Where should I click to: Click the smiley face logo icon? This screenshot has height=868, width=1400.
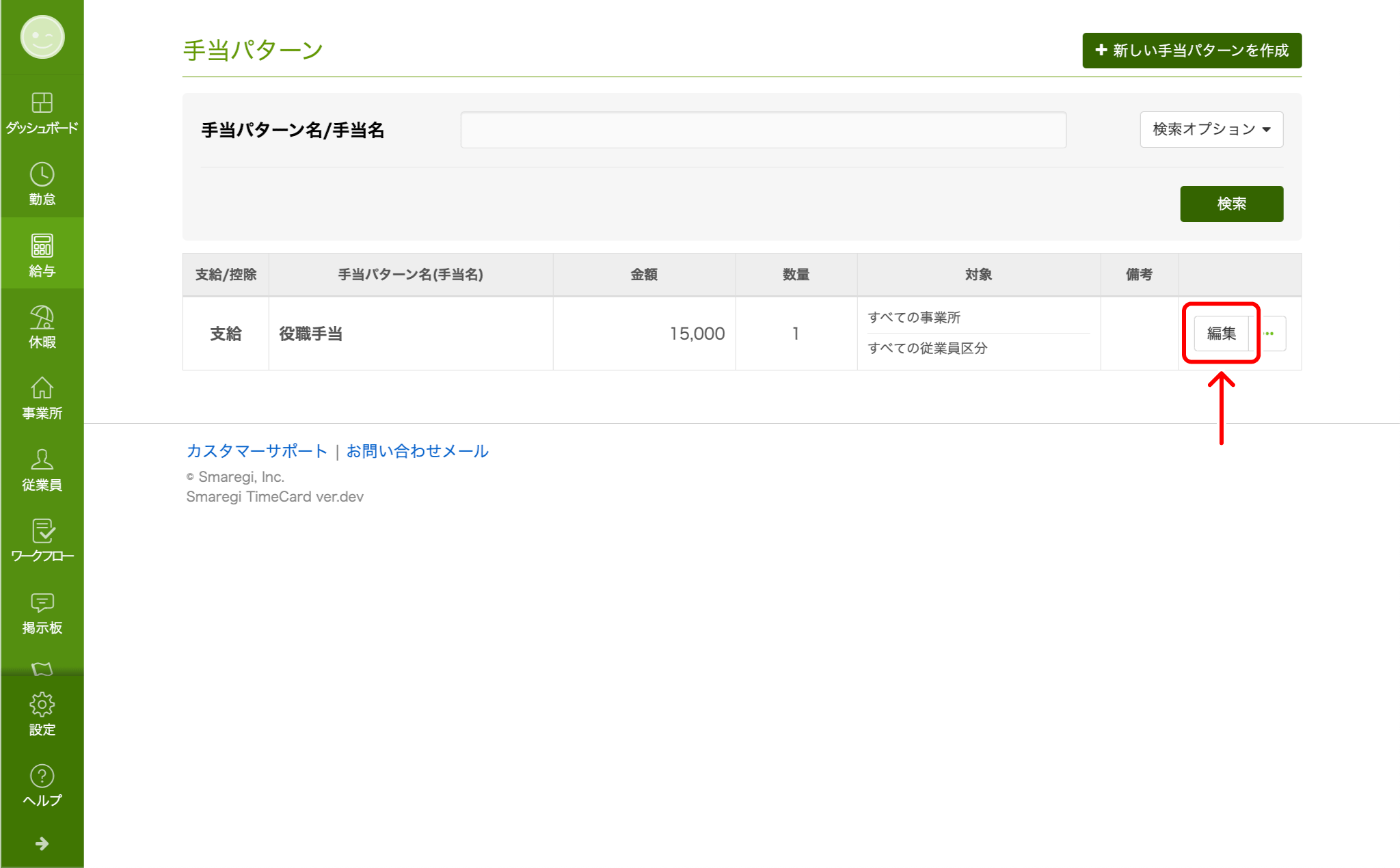pos(42,38)
